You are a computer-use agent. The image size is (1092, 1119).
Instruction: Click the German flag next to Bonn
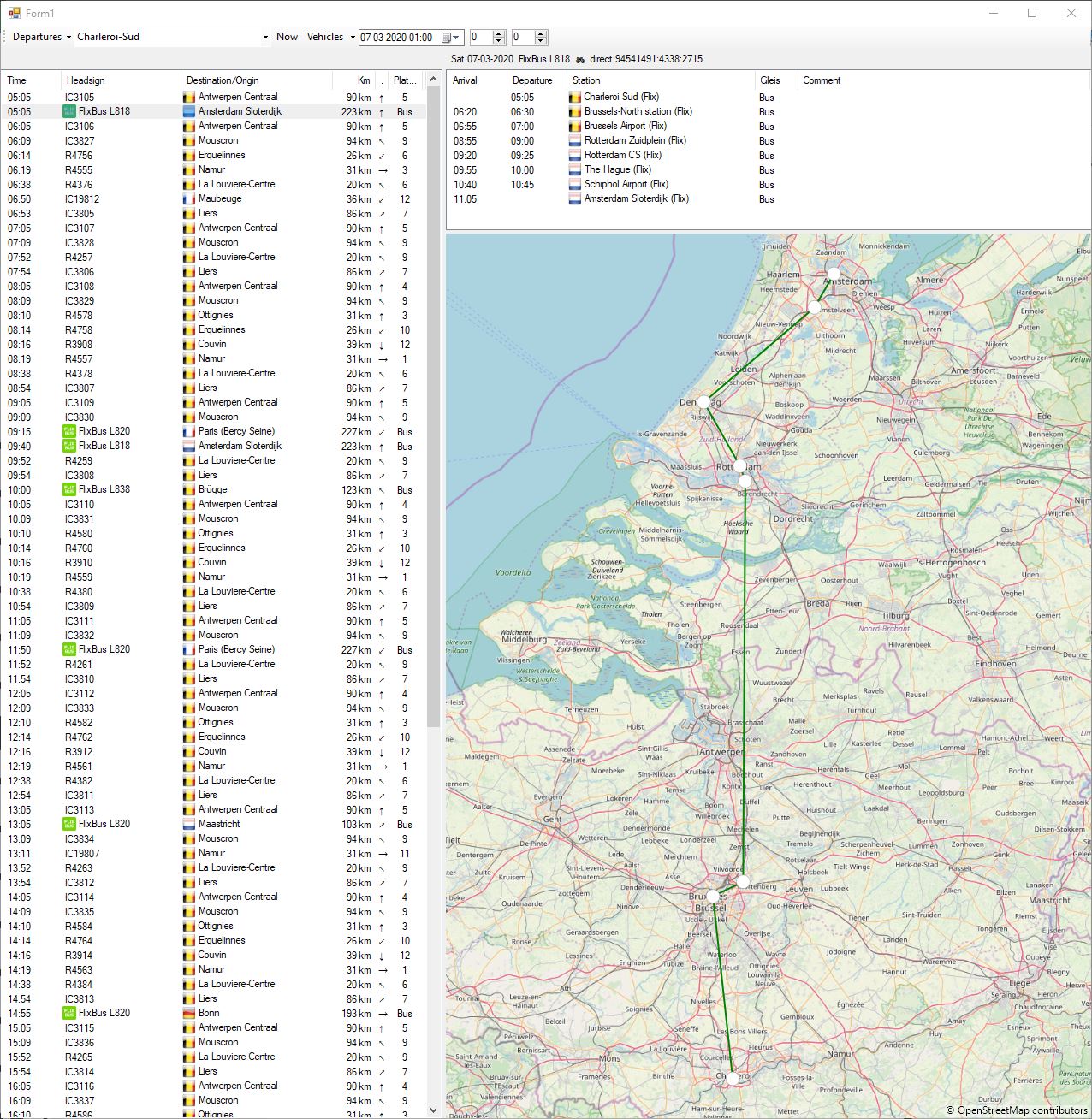pos(189,1014)
